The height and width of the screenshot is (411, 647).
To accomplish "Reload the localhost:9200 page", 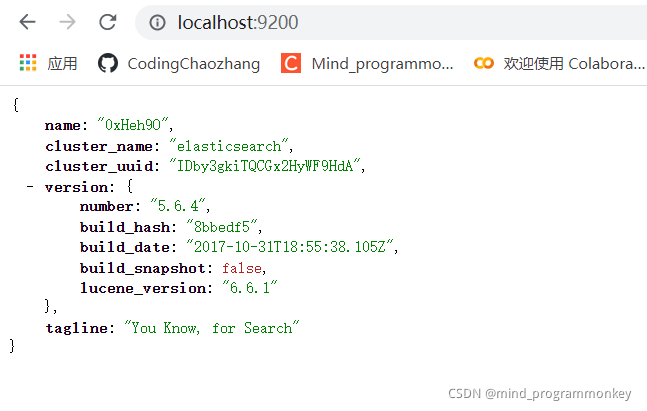I will [x=108, y=22].
